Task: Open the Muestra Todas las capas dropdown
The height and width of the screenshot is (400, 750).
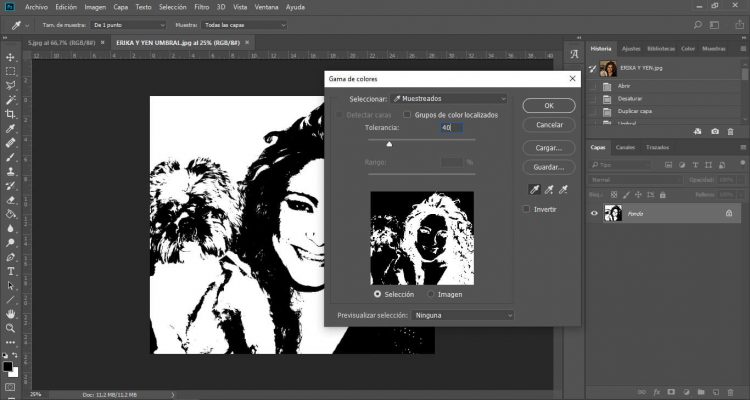Action: point(244,25)
